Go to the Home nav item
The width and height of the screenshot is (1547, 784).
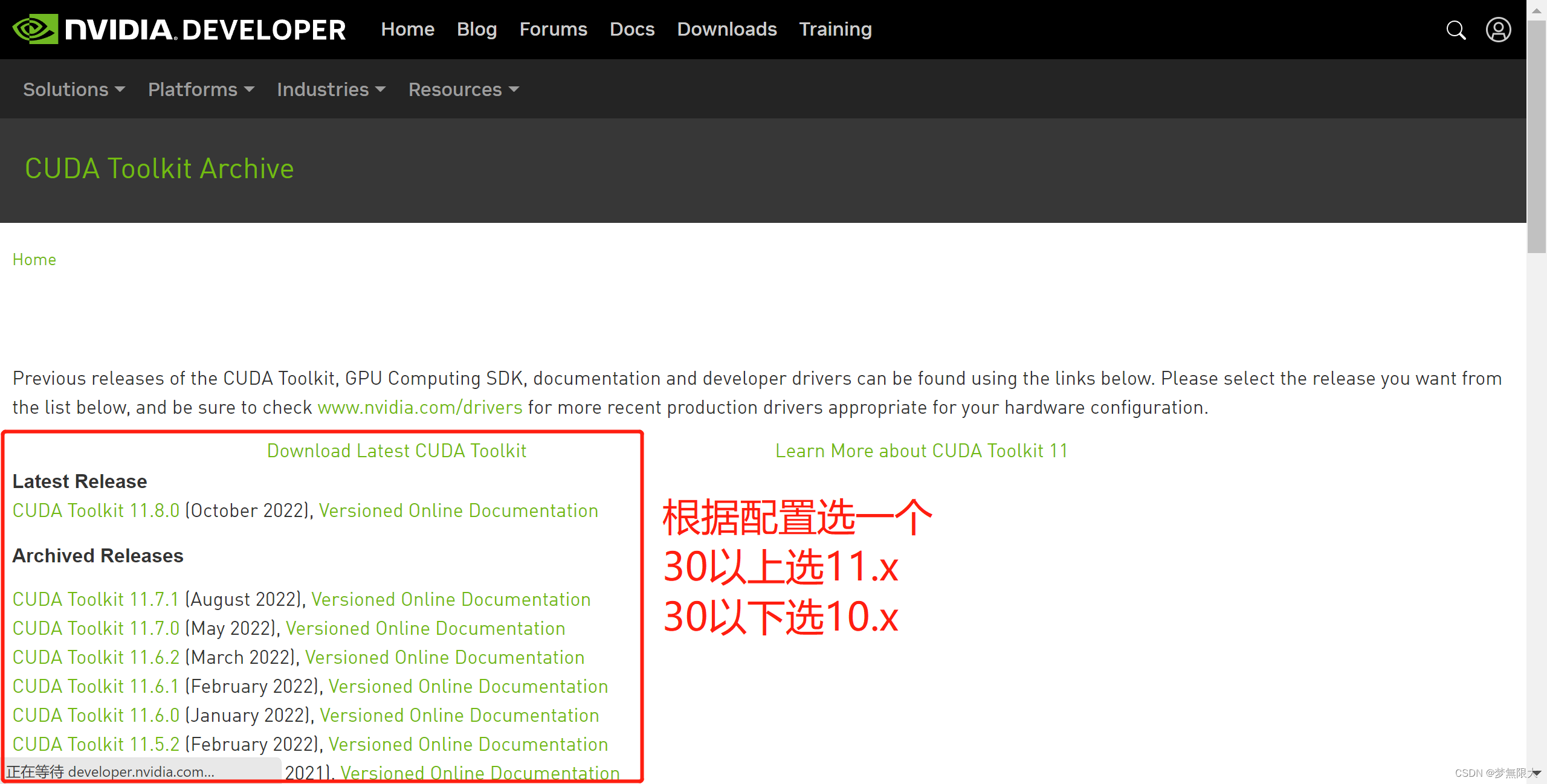[x=407, y=29]
